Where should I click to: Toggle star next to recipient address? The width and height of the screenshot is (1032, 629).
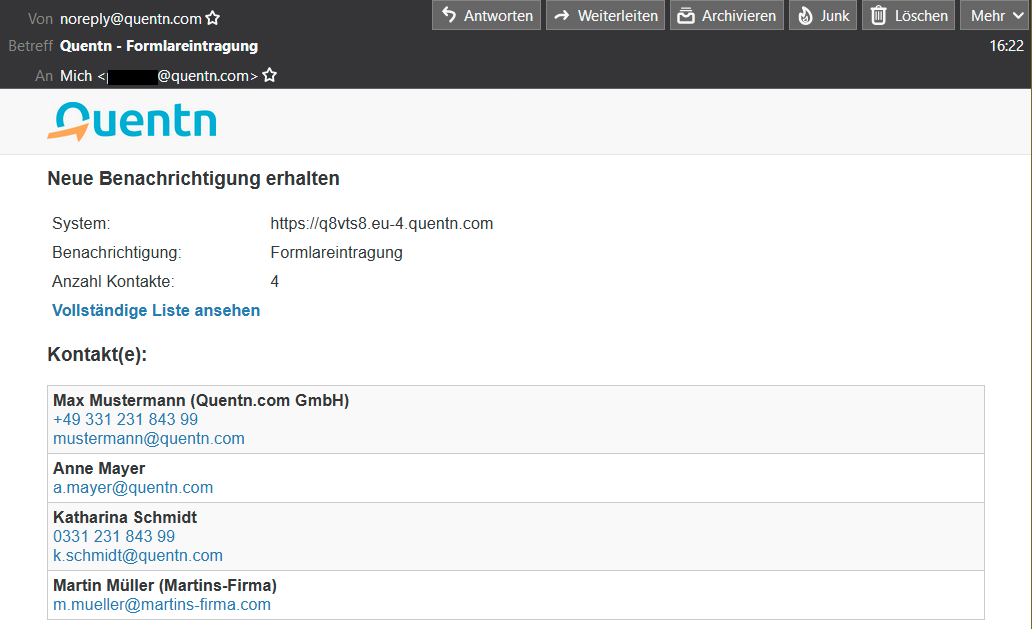coord(269,76)
